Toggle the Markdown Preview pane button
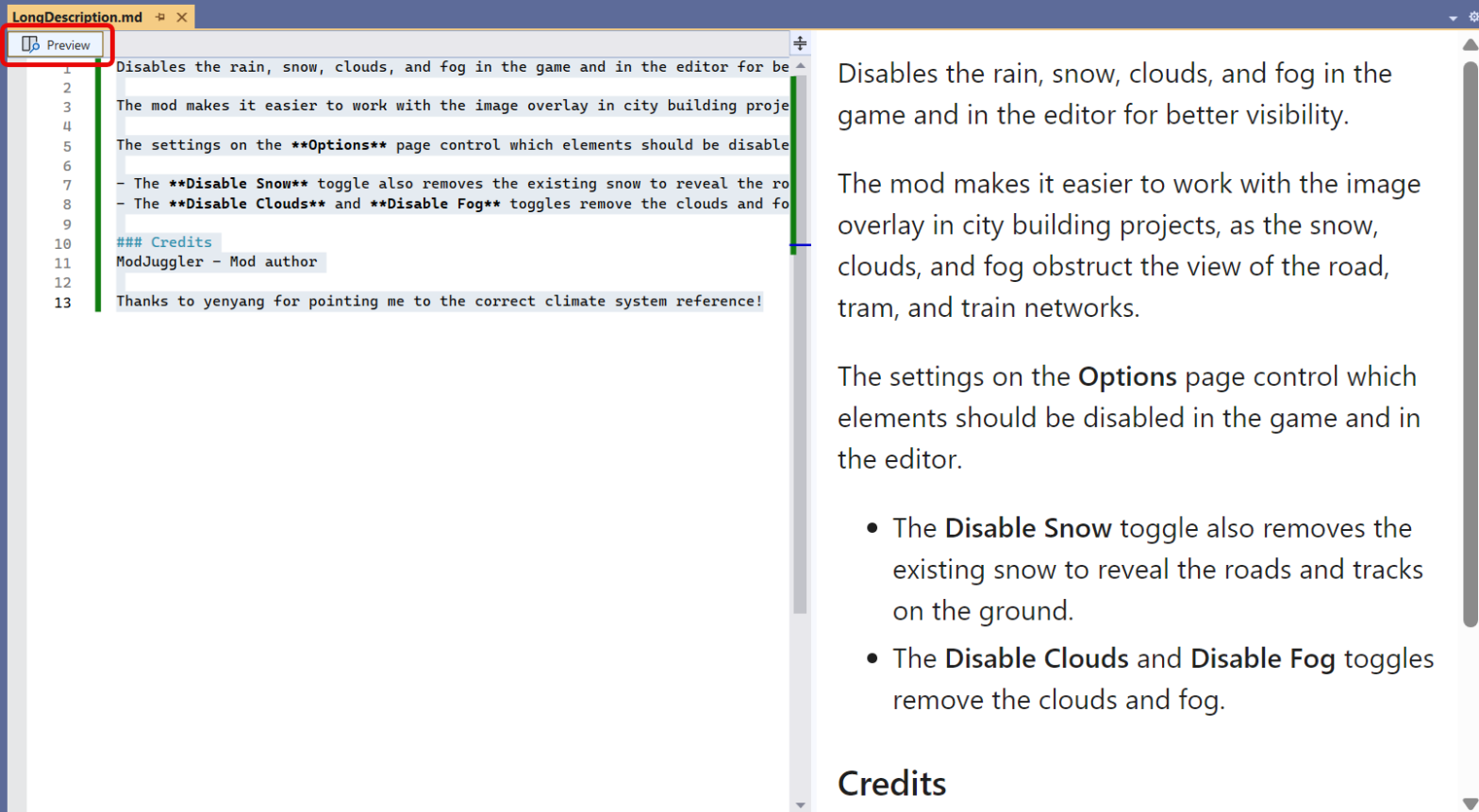The image size is (1479, 812). pos(57,44)
